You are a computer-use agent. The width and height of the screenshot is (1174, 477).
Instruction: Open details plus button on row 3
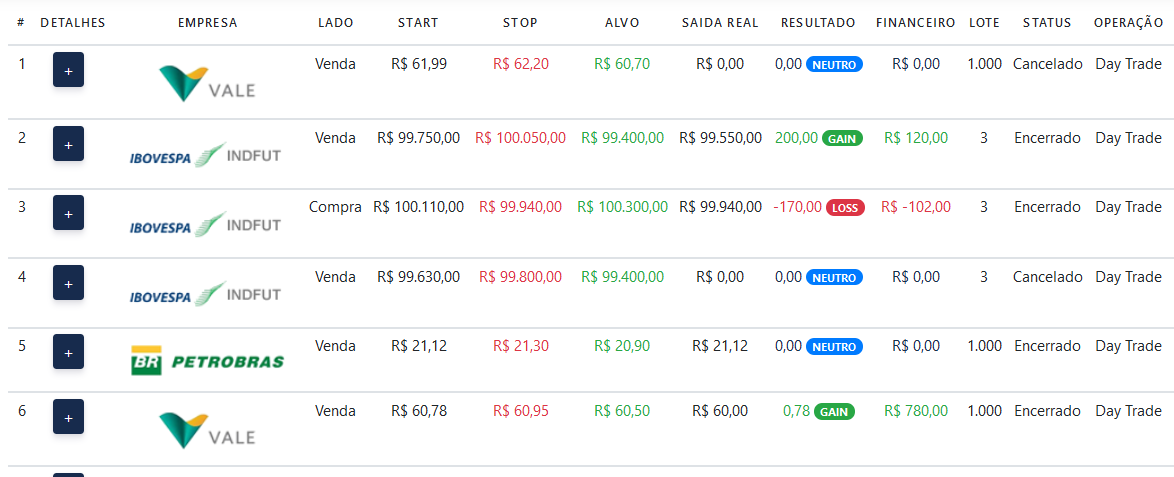click(68, 213)
